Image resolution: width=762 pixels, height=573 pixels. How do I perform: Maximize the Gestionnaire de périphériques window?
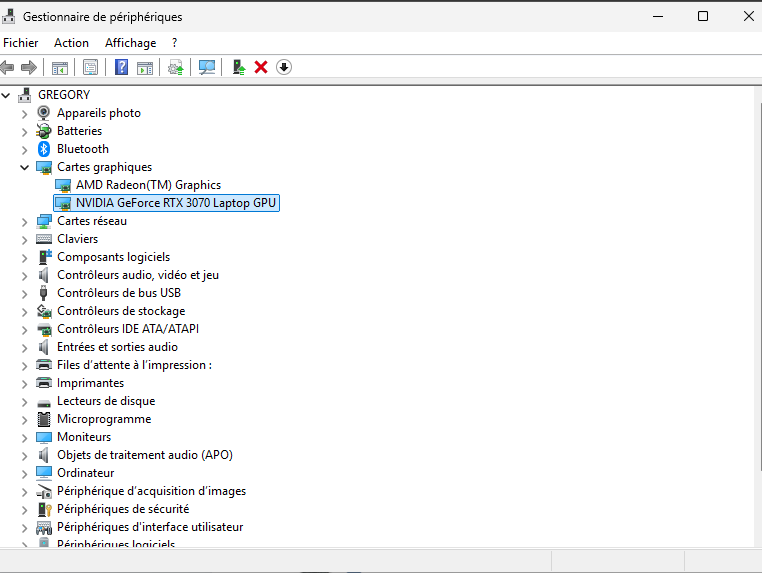(703, 16)
